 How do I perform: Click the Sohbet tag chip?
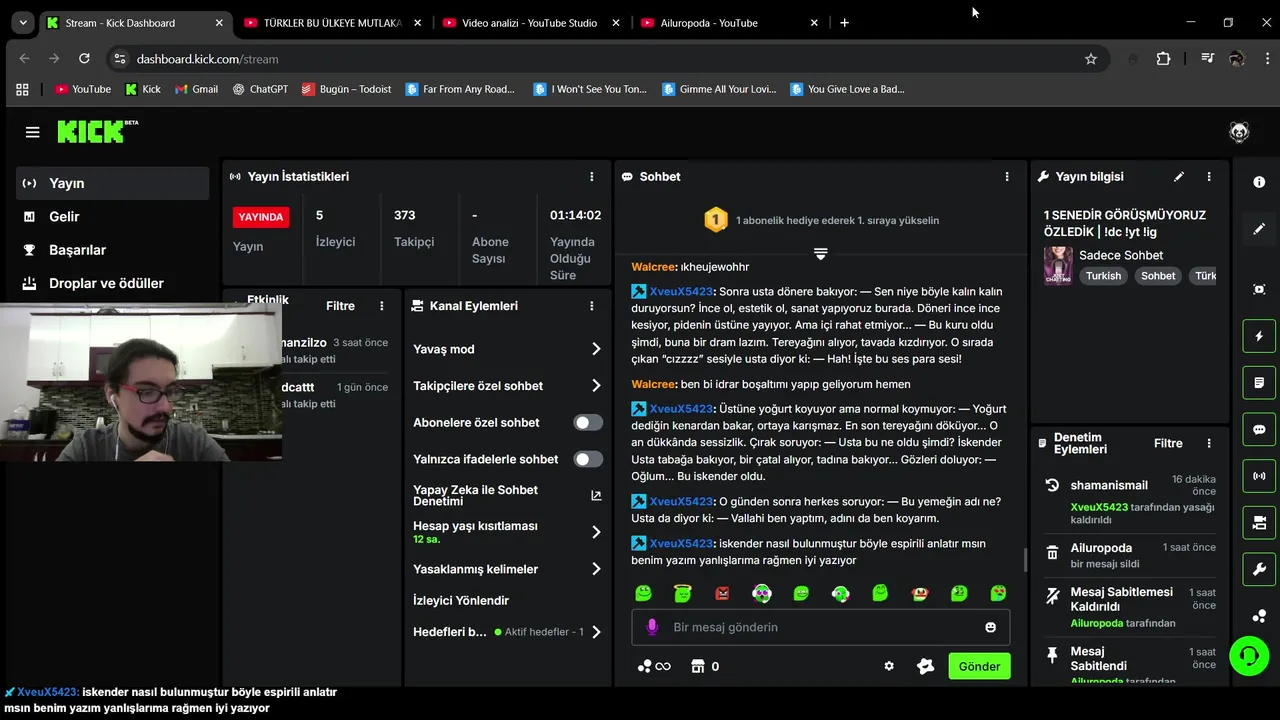click(1158, 276)
